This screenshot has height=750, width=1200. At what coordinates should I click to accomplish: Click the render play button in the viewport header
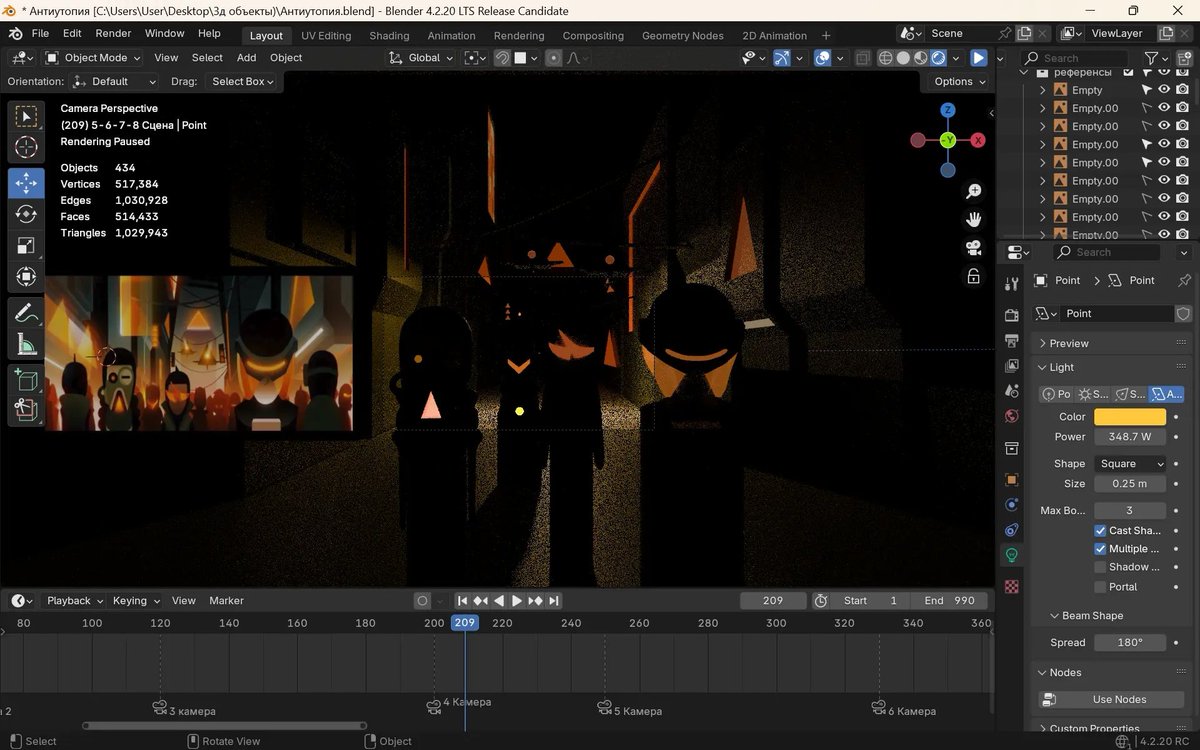[979, 58]
